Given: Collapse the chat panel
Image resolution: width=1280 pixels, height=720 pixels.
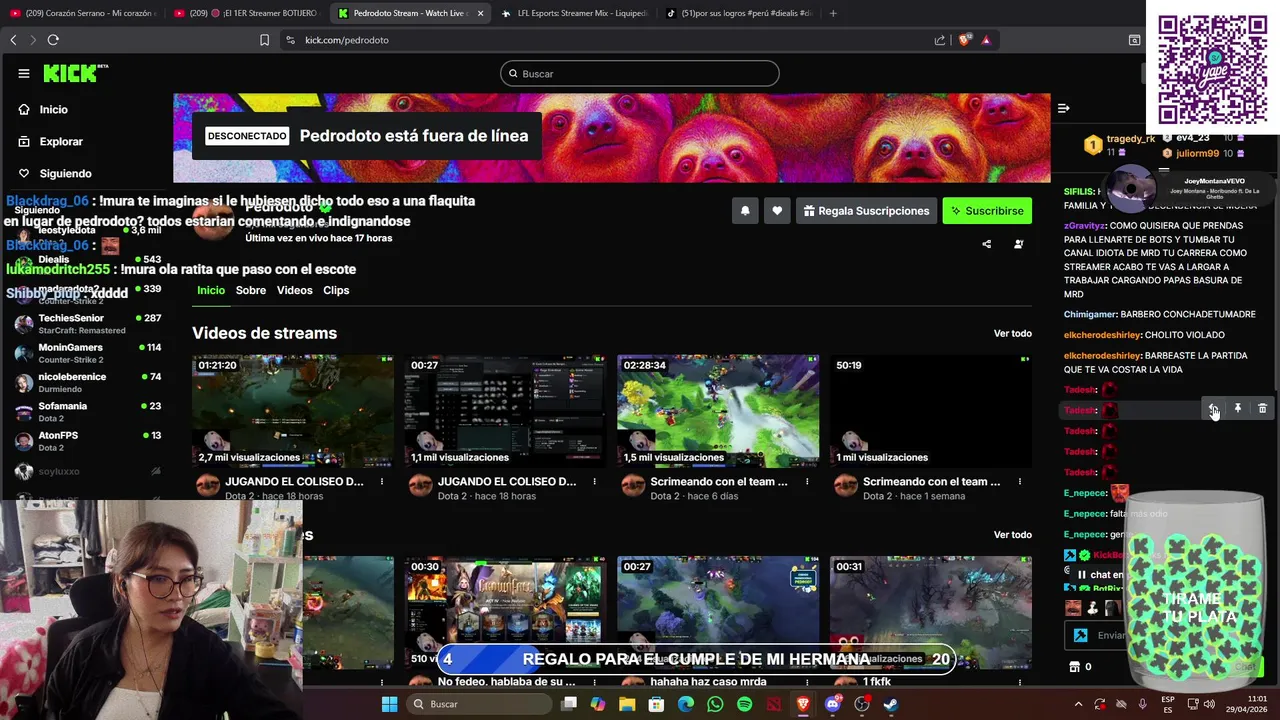Looking at the screenshot, I should (1064, 108).
